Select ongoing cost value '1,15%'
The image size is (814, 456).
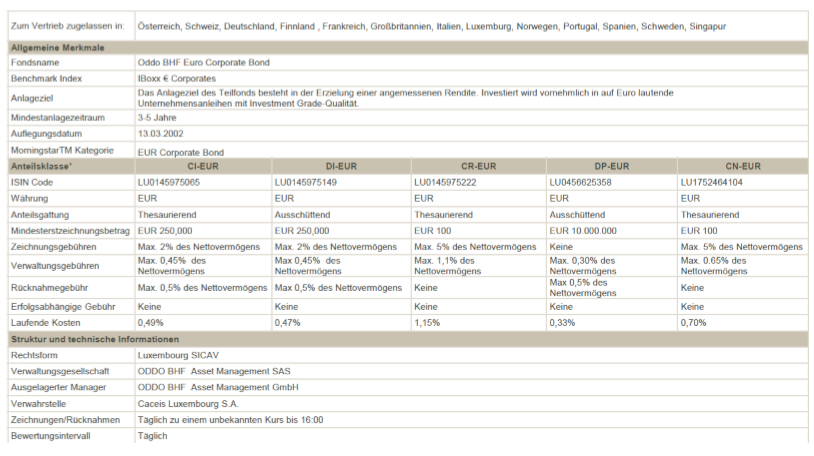tap(427, 323)
